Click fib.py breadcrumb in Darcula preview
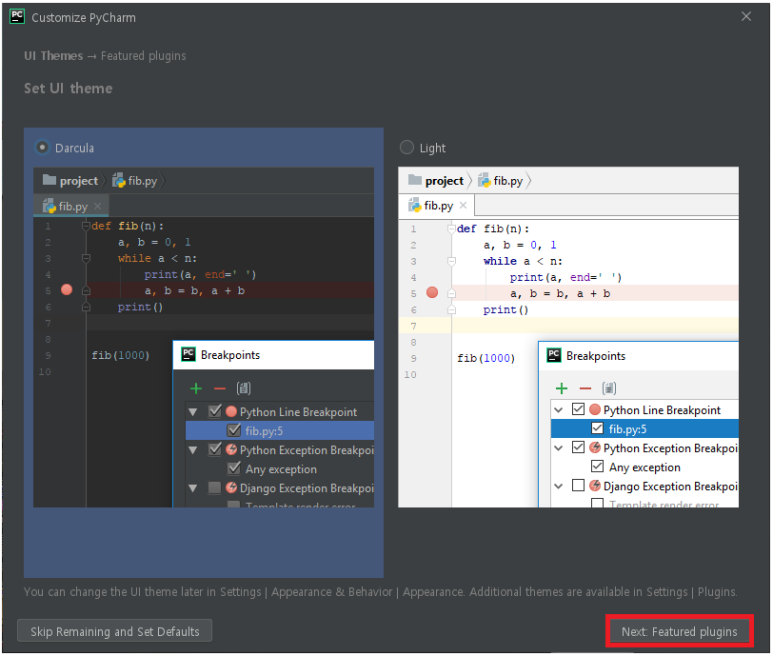The height and width of the screenshot is (656, 773). pyautogui.click(x=135, y=181)
